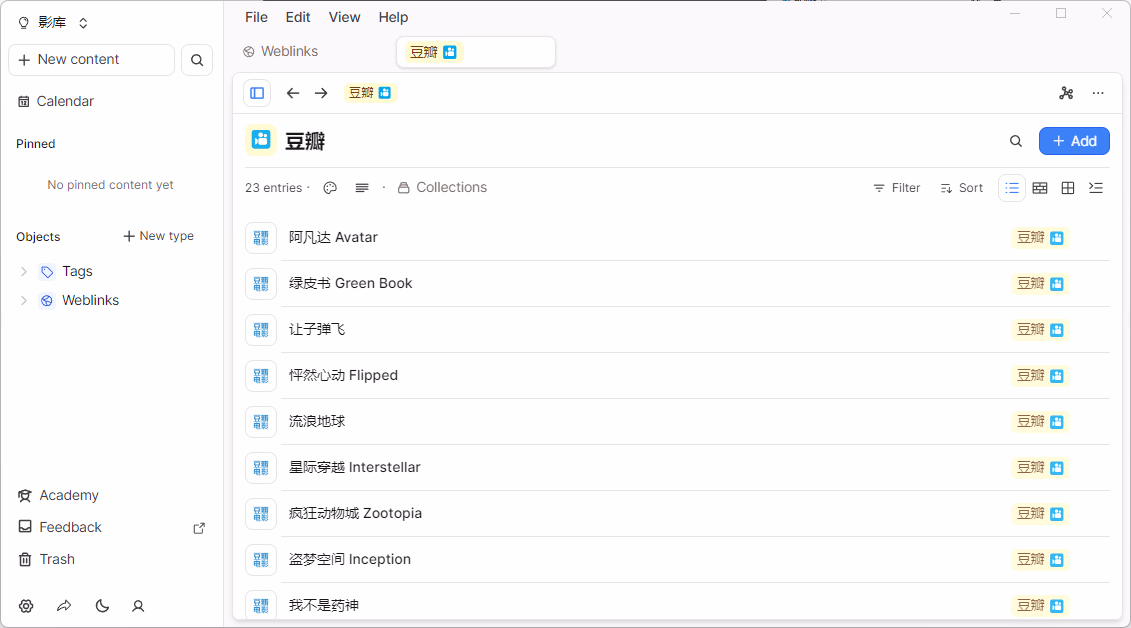
Task: Switch to the table grid view
Action: (x=1068, y=188)
